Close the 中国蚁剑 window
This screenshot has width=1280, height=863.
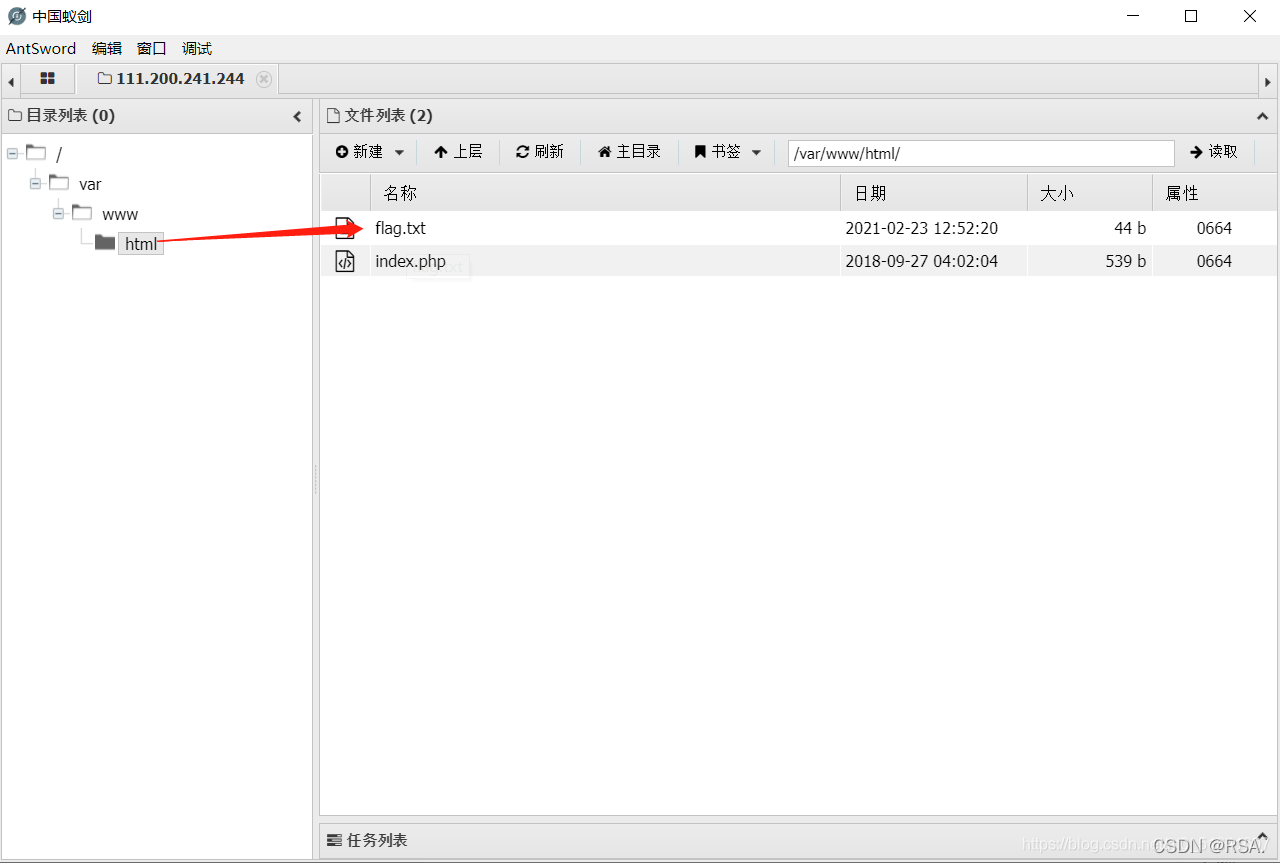pos(1250,16)
